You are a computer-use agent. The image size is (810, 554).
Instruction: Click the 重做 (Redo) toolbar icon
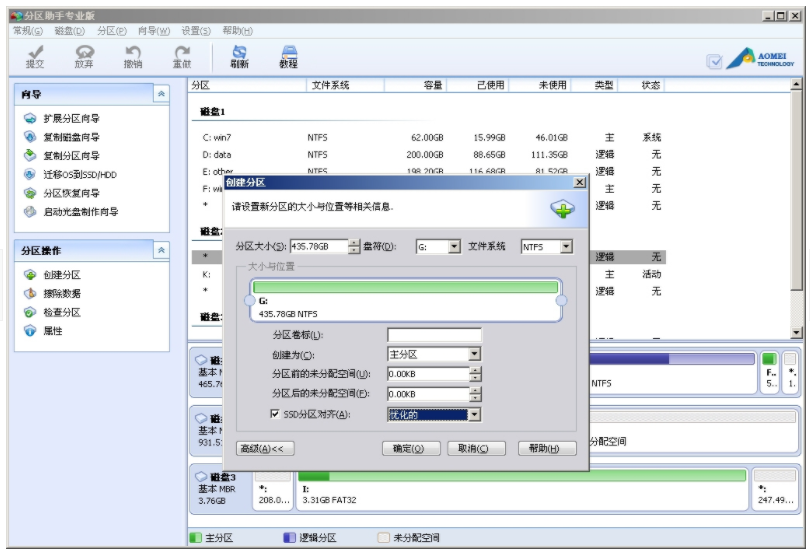click(181, 56)
